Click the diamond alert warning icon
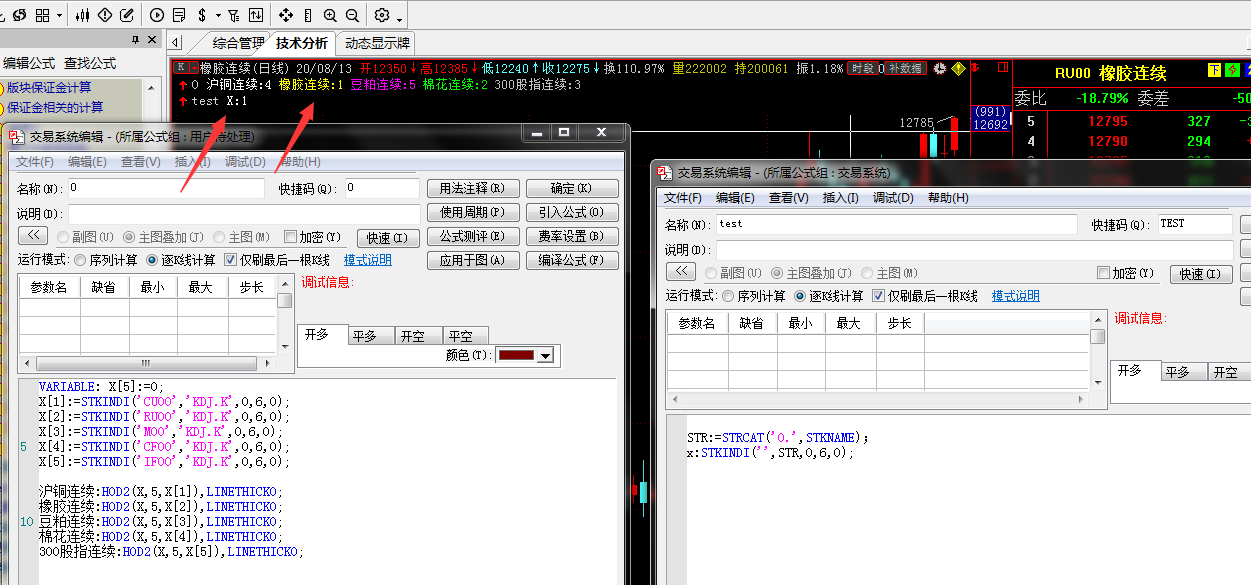This screenshot has width=1251, height=585. 104,15
